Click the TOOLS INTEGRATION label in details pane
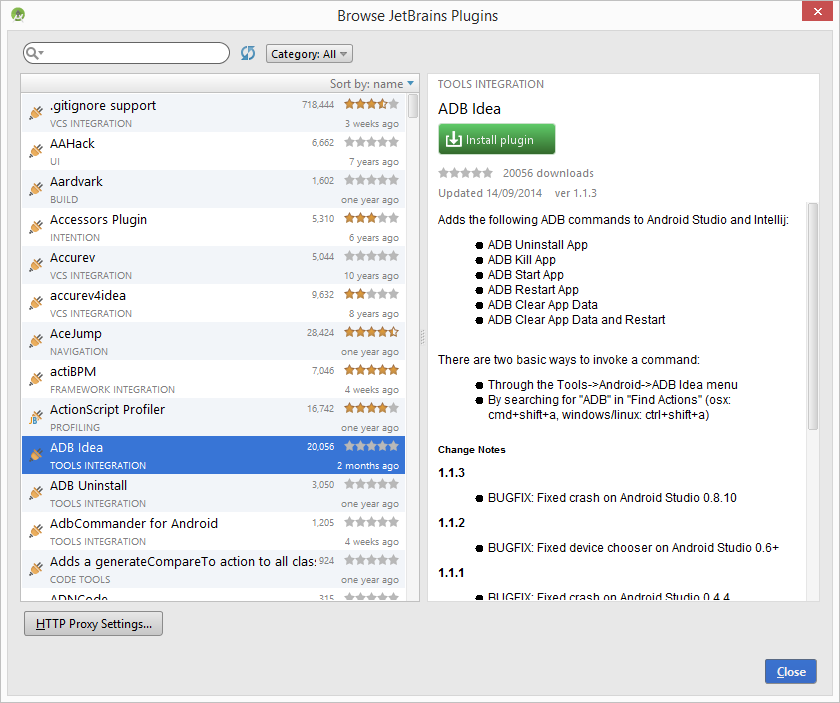The height and width of the screenshot is (703, 840). coord(491,84)
